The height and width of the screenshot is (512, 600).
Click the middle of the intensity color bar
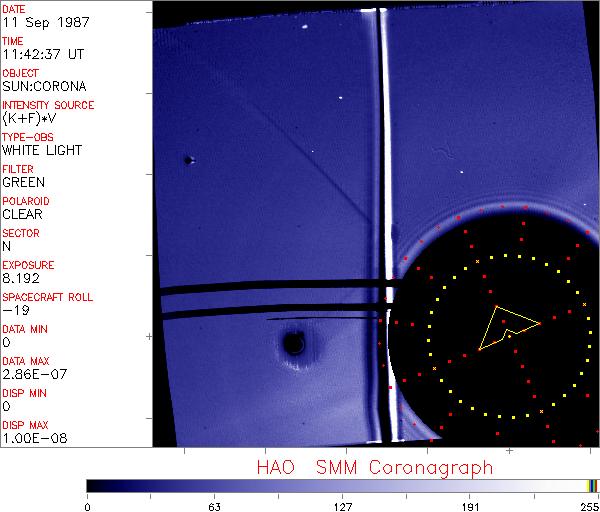point(342,485)
